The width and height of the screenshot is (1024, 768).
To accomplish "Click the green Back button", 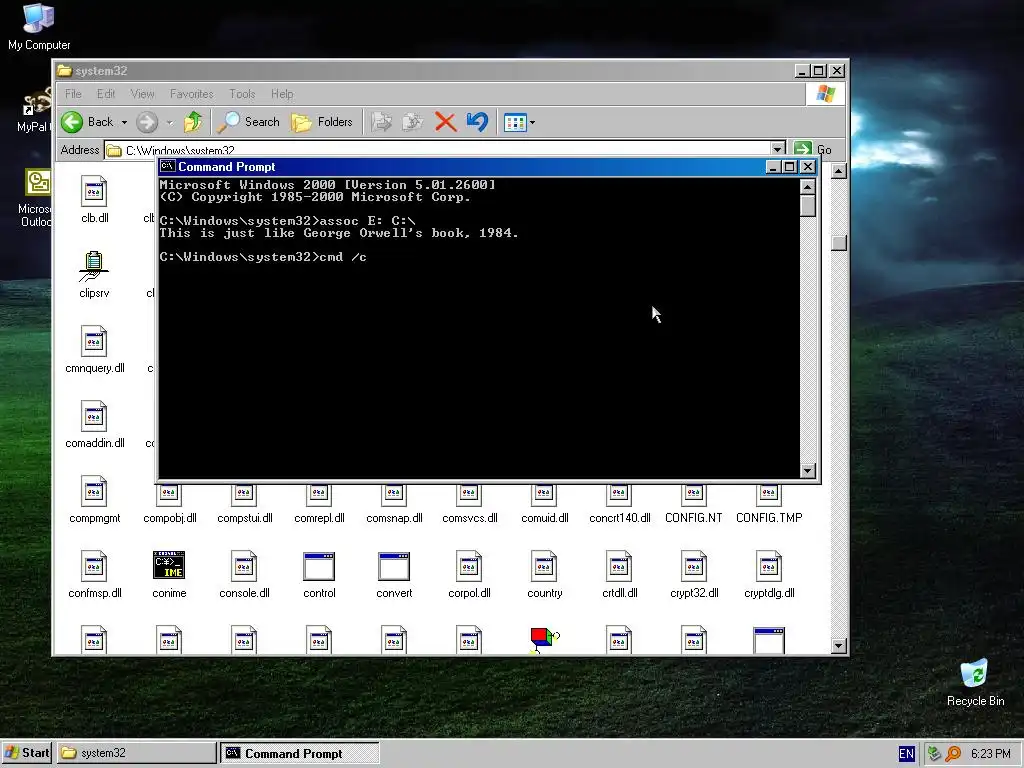I will pos(88,122).
